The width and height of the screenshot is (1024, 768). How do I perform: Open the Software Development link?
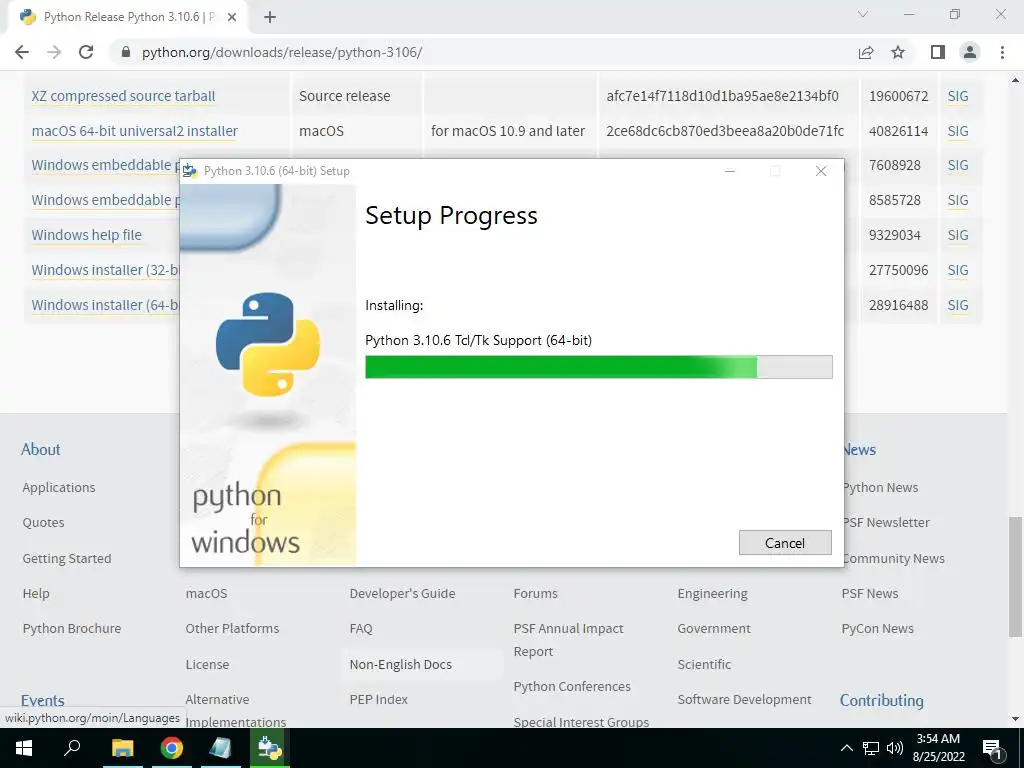tap(744, 699)
